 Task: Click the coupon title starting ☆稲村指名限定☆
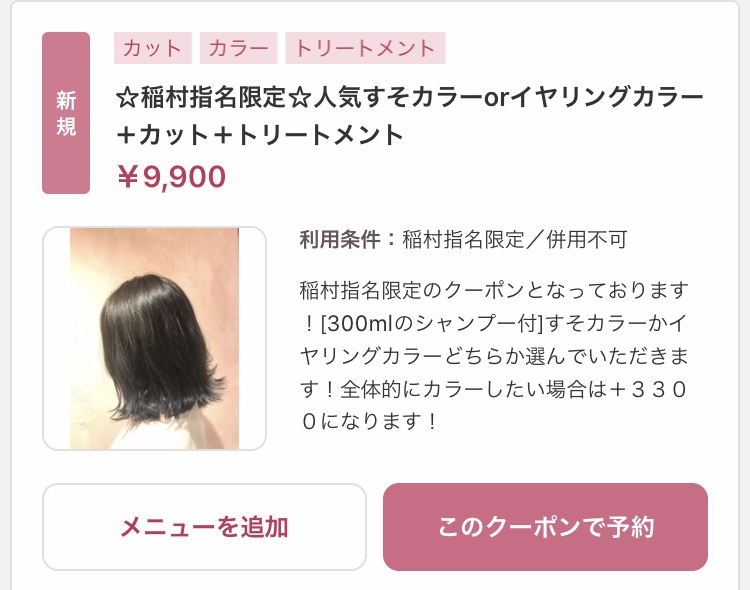(x=409, y=115)
